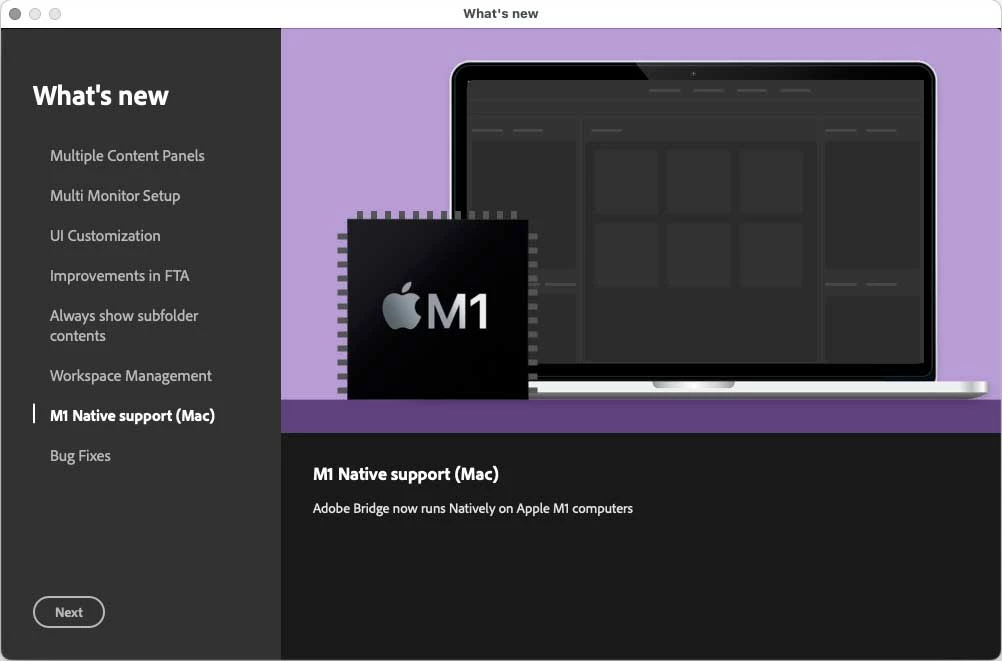Image resolution: width=1002 pixels, height=661 pixels.
Task: Open the Bug Fixes entry
Action: [81, 456]
